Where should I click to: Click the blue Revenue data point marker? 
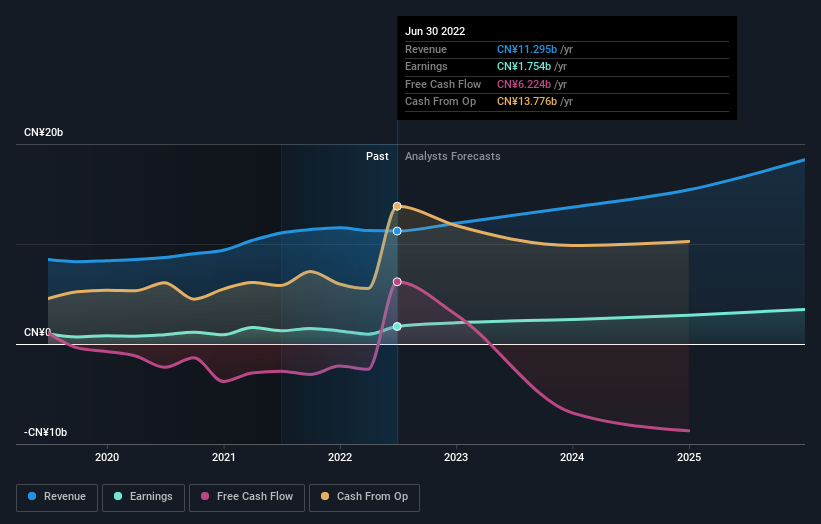click(397, 231)
